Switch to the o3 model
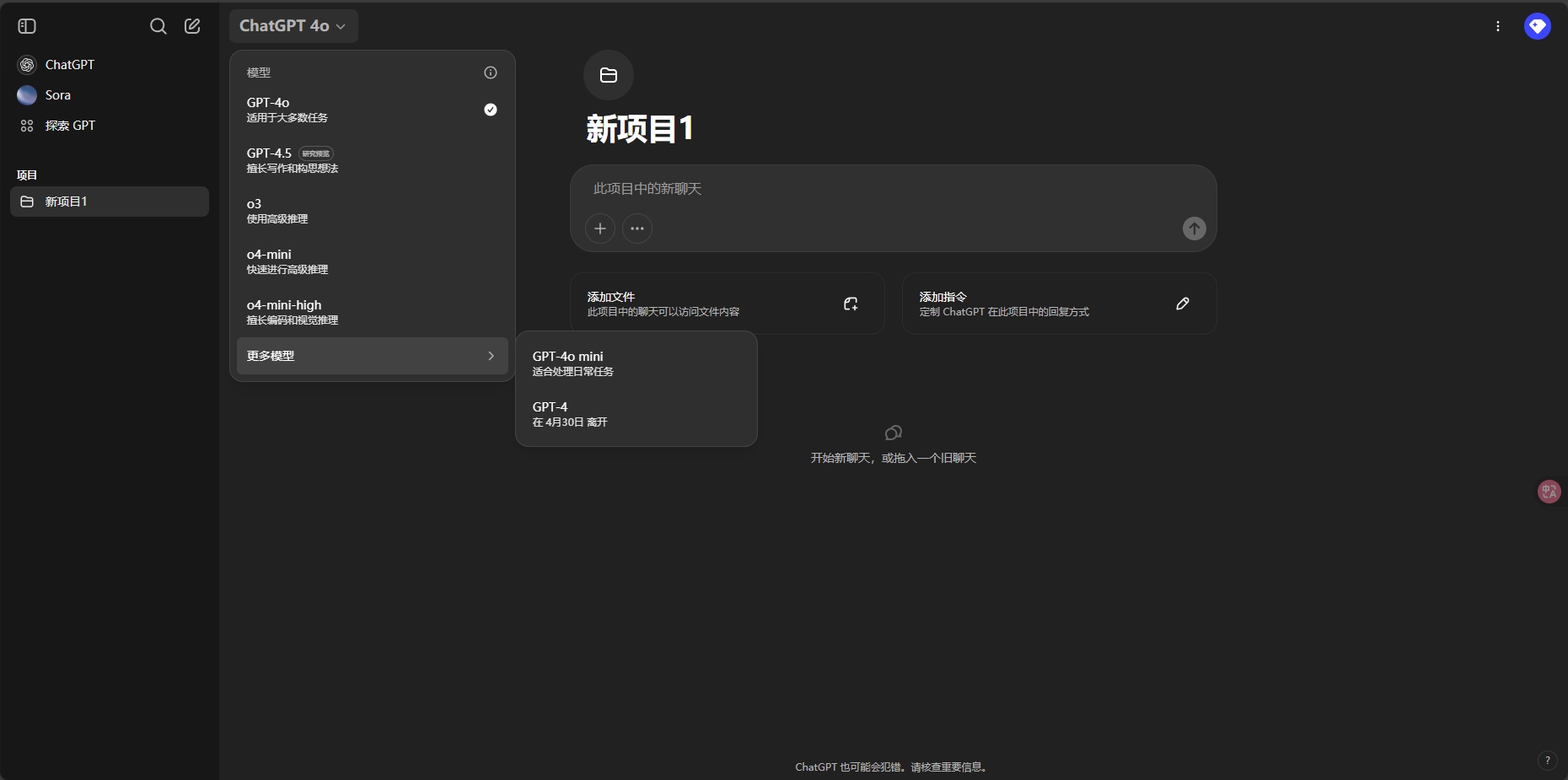Image resolution: width=1568 pixels, height=780 pixels. [372, 211]
